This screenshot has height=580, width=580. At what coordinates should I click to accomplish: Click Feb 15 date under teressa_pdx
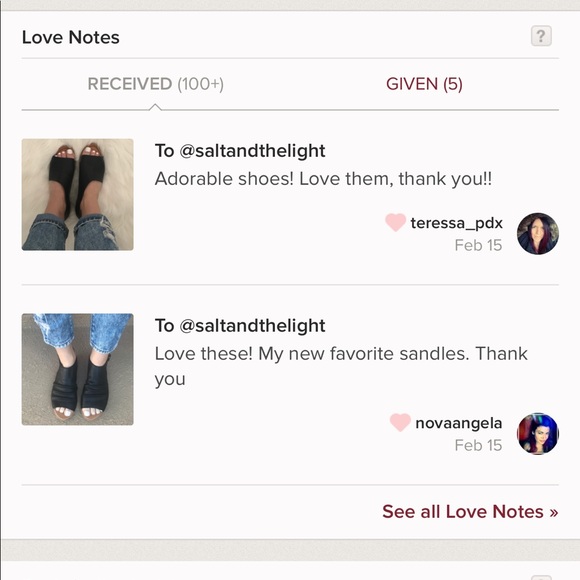[478, 245]
